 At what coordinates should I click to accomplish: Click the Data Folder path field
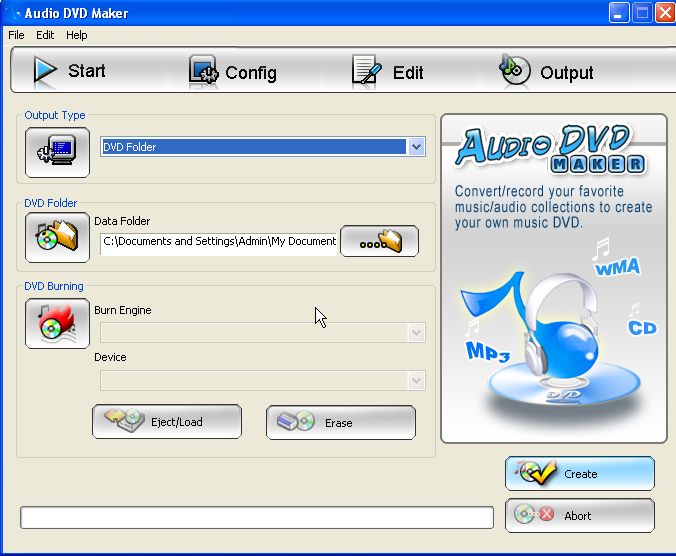click(218, 244)
